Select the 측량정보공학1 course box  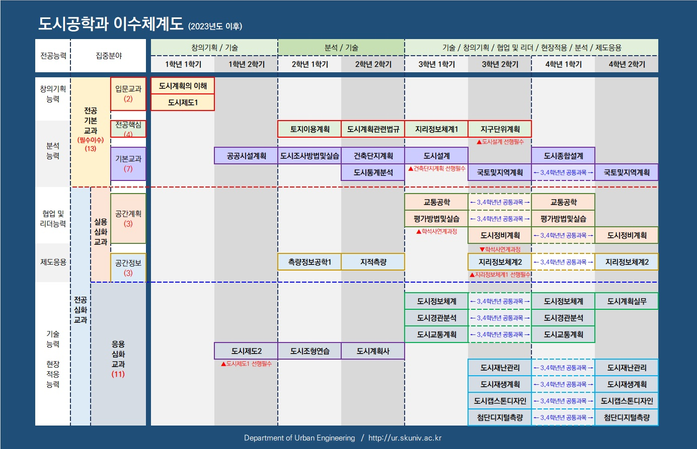point(309,261)
